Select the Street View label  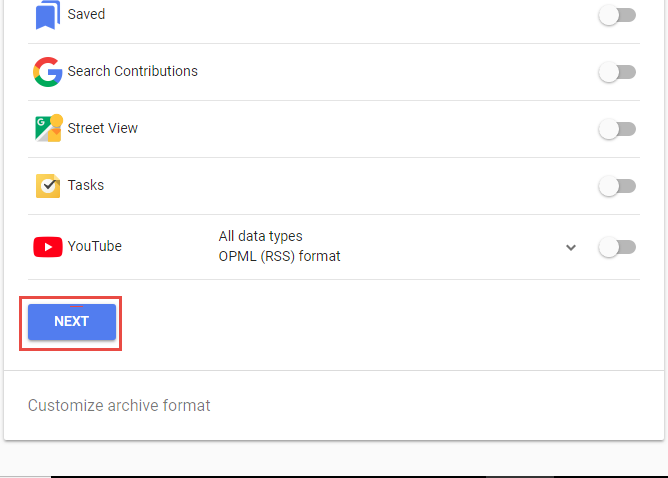[x=103, y=128]
